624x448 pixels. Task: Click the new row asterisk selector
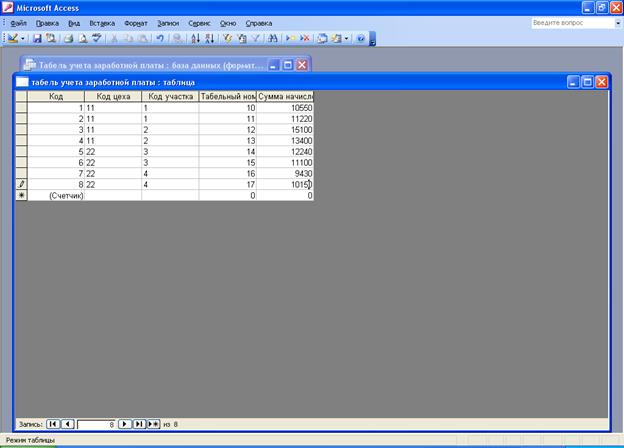[x=21, y=195]
